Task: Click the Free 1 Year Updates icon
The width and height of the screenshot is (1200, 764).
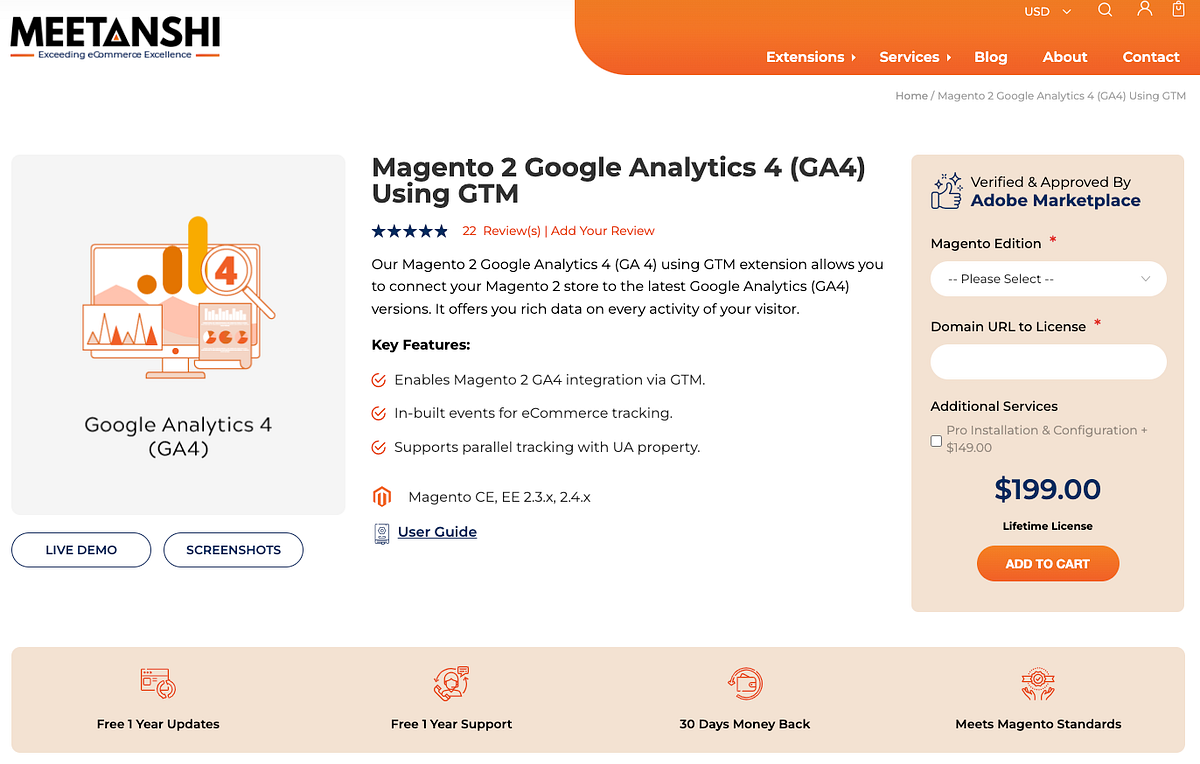Action: tap(157, 683)
